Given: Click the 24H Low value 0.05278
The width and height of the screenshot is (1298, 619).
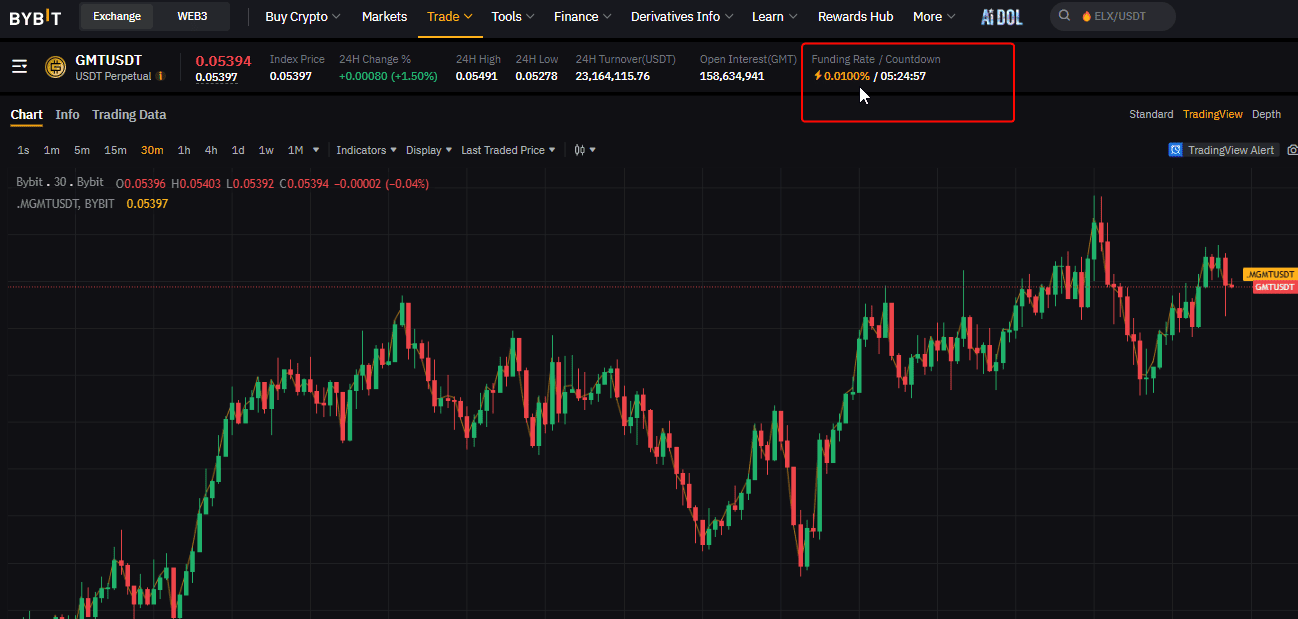Looking at the screenshot, I should [536, 76].
